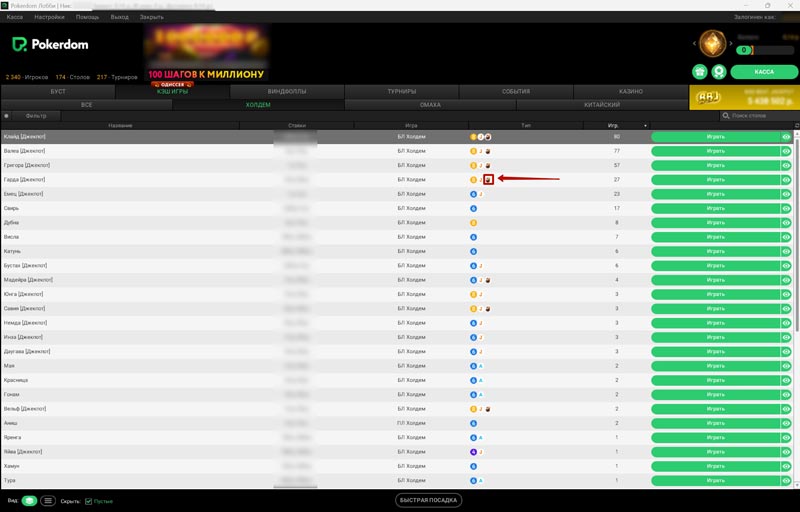
Task: Switch to list view icon
Action: click(48, 500)
